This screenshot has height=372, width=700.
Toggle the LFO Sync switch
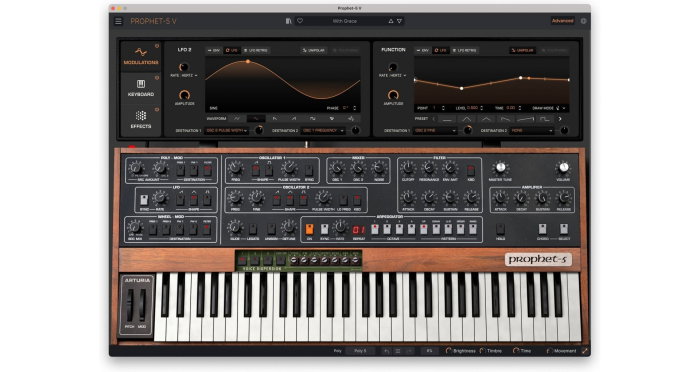(144, 199)
